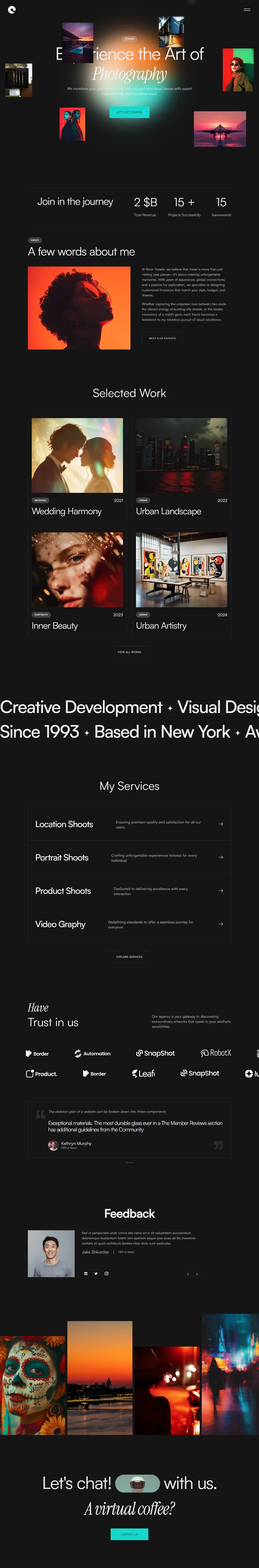Open the hamburger menu in the header

tap(247, 10)
